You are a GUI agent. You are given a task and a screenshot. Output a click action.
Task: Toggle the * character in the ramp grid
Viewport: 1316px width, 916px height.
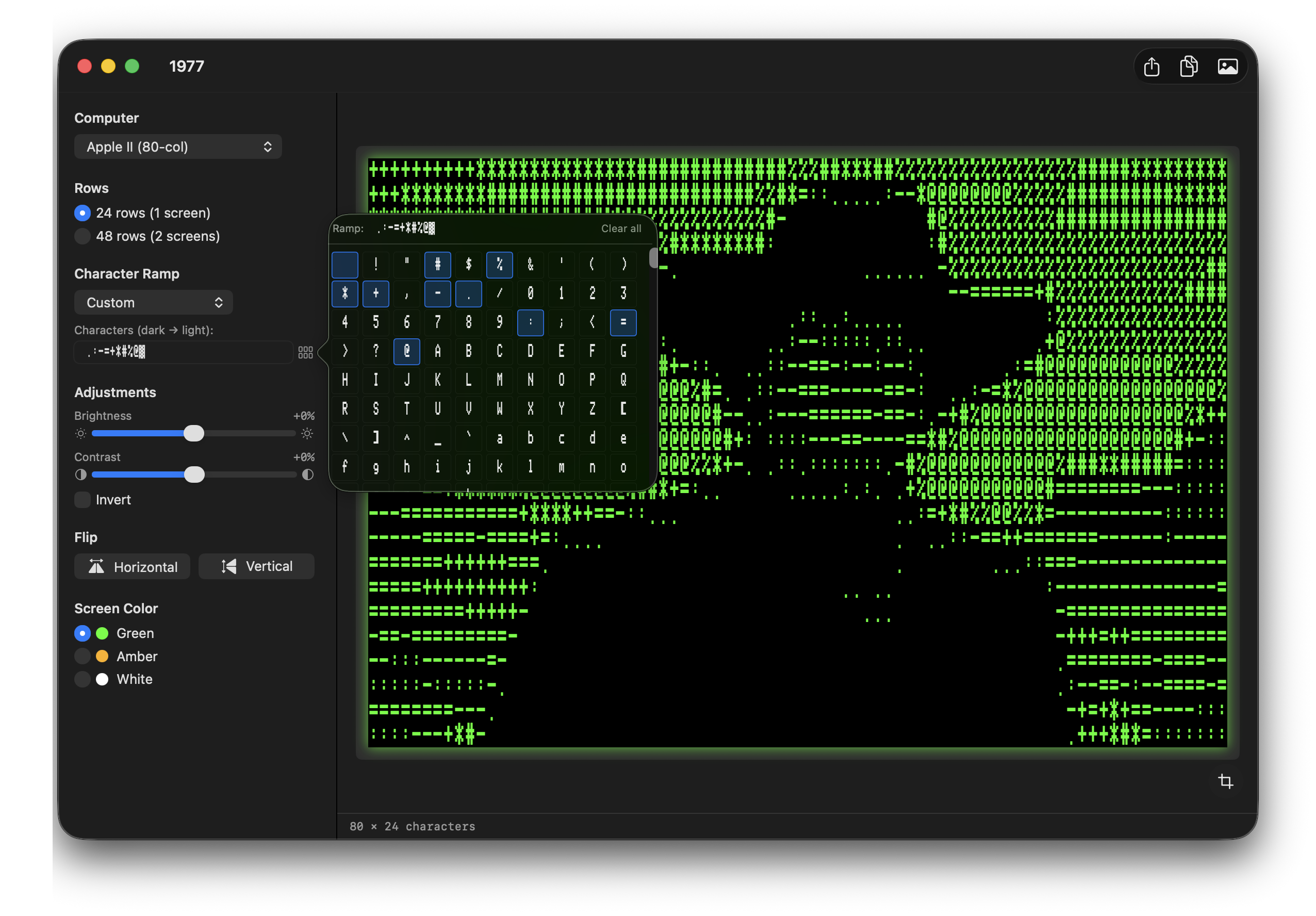pos(344,293)
